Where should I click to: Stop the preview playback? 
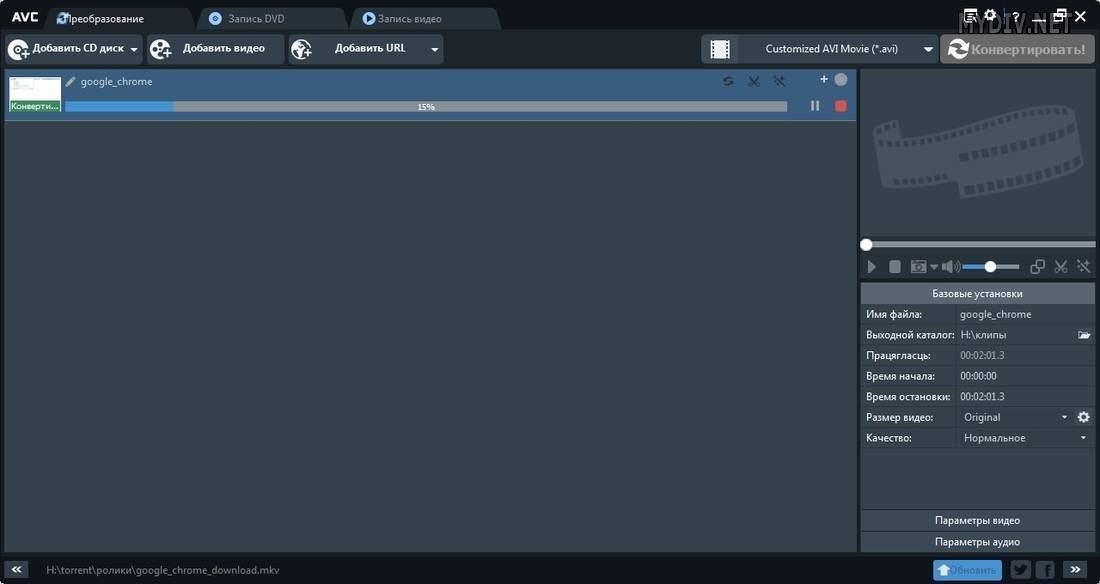coord(894,267)
